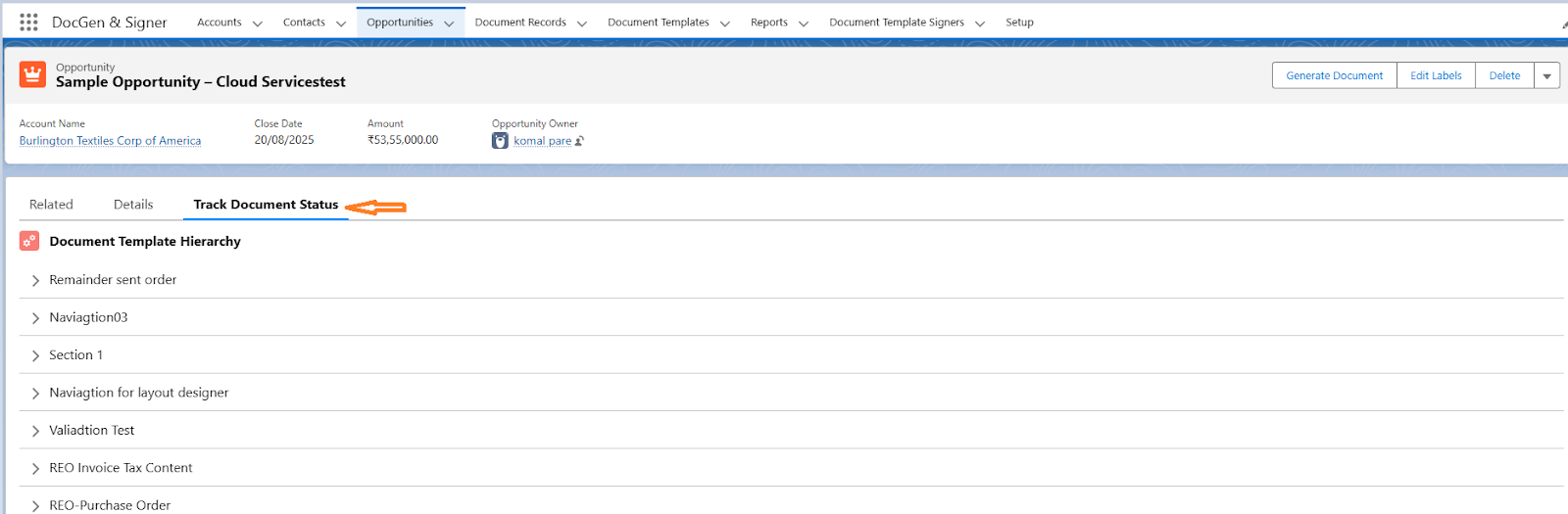
Task: Expand the Naviagtion03 template row
Action: click(x=35, y=318)
